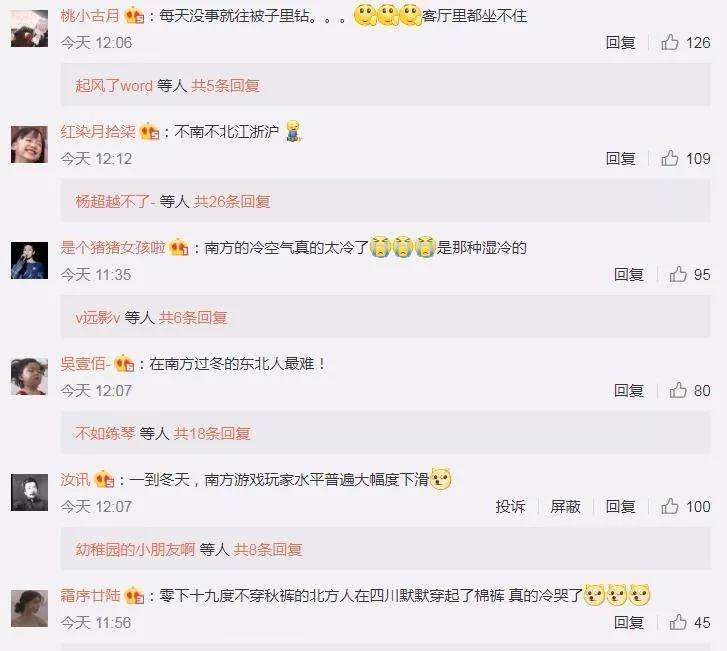Expand the 共8条回复 replies thread

pos(268,549)
